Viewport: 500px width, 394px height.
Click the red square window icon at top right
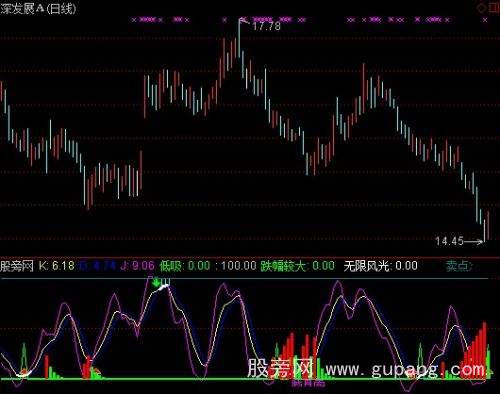pyautogui.click(x=494, y=8)
